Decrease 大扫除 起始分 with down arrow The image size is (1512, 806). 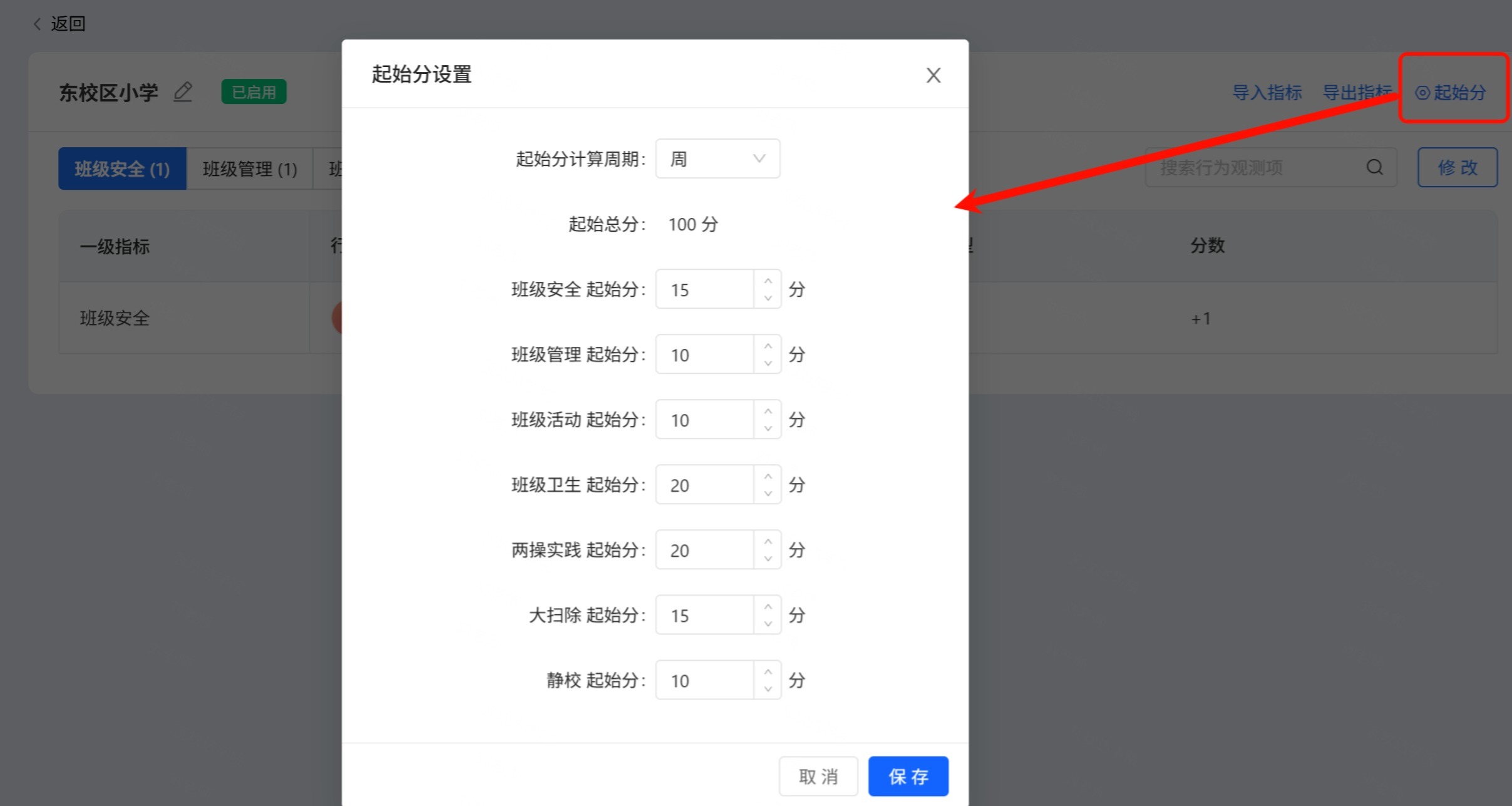(768, 624)
